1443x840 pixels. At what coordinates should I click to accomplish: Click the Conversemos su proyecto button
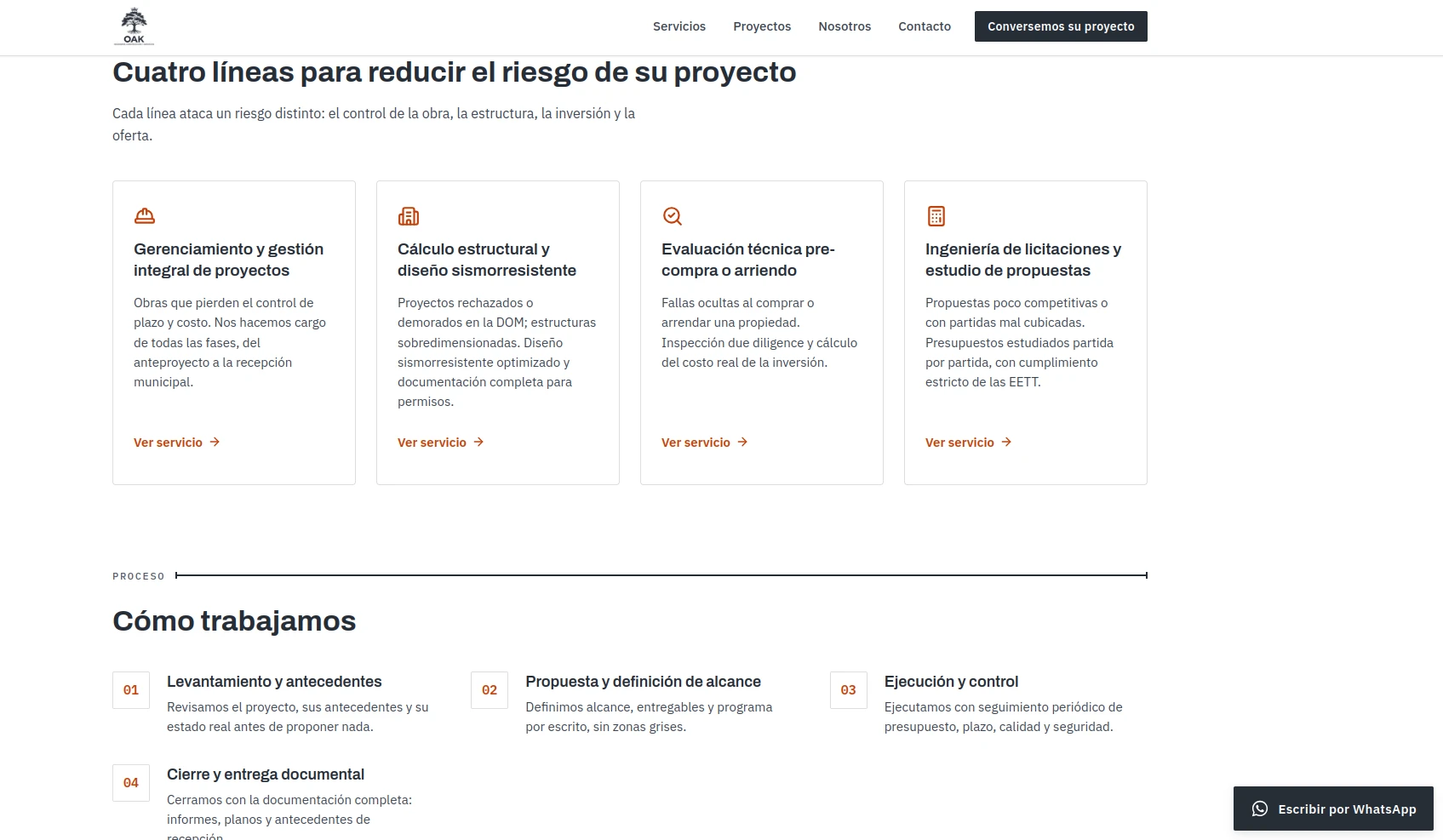pyautogui.click(x=1061, y=26)
